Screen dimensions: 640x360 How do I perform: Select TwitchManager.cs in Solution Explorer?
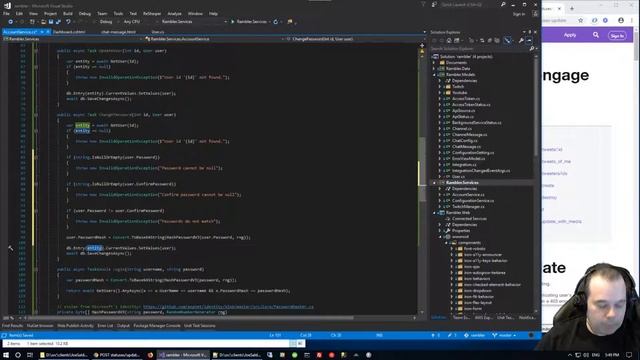(468, 207)
